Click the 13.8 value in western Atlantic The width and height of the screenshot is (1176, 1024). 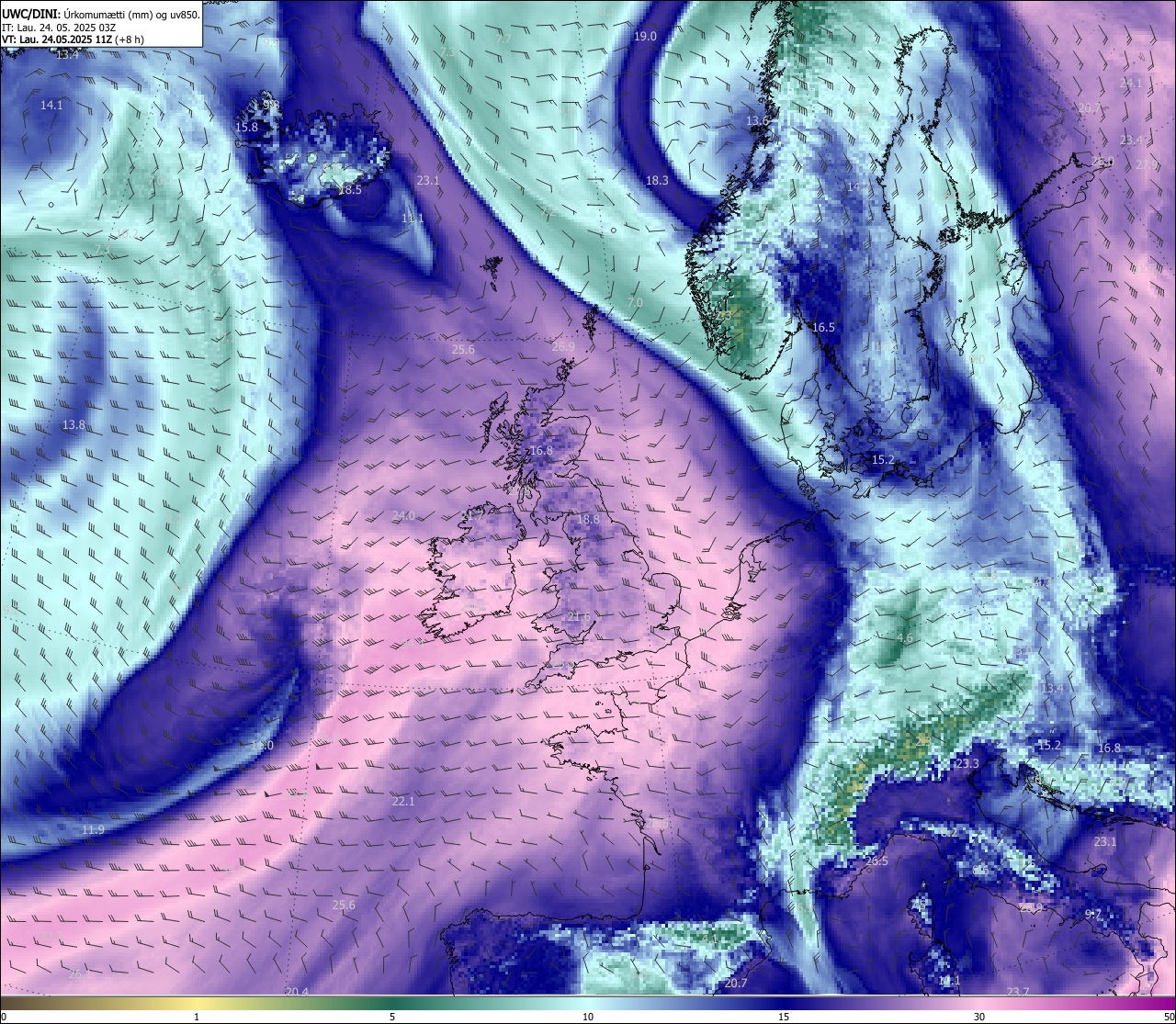(73, 425)
